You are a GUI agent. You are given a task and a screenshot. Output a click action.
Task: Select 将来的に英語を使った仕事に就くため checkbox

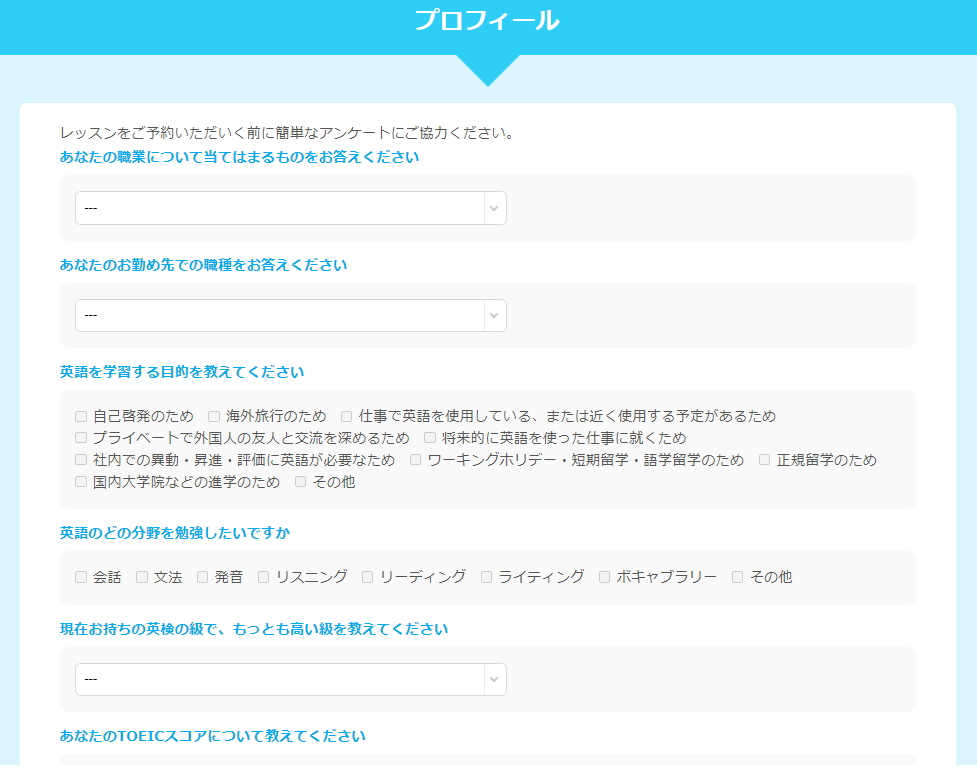430,438
